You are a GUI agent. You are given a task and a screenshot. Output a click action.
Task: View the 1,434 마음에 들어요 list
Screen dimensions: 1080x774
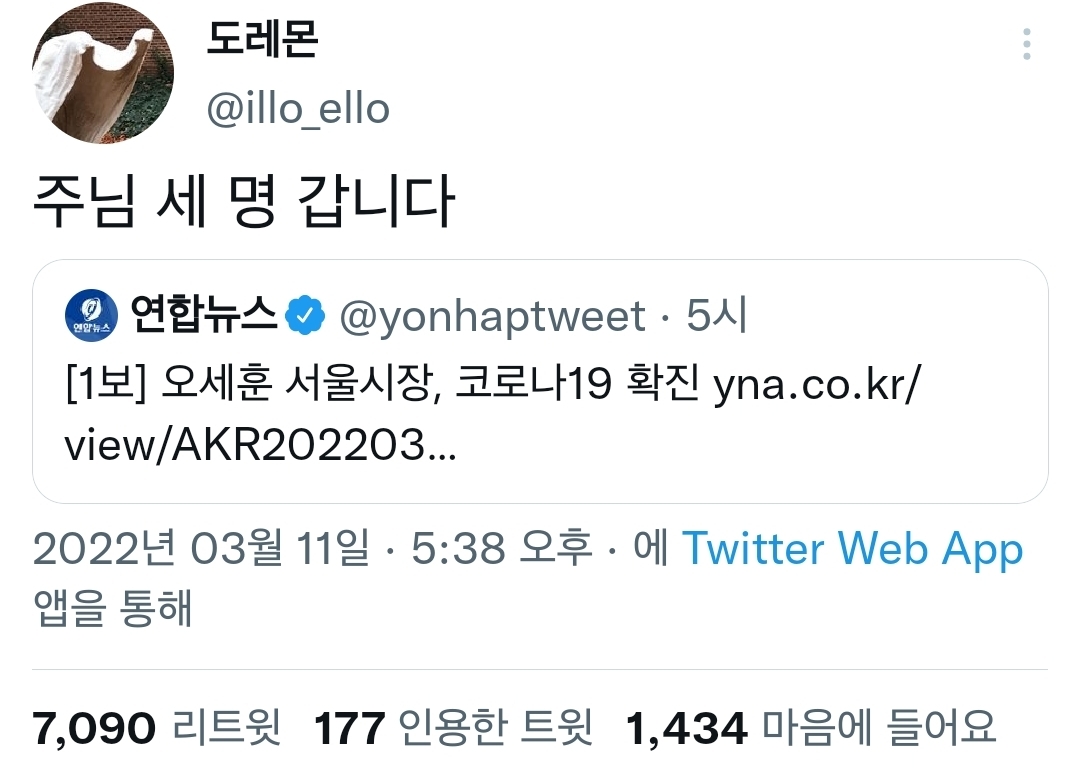pyautogui.click(x=811, y=727)
